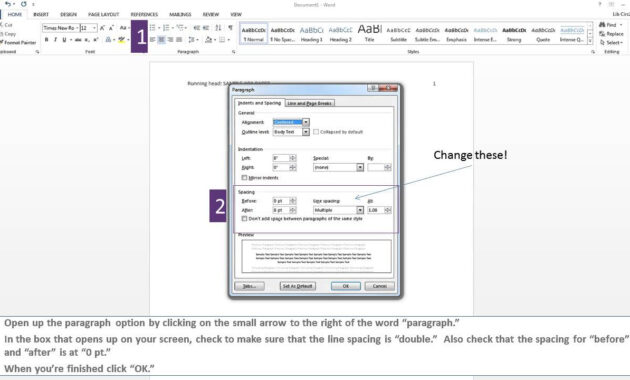Open the Insert ribbon tab
630x380 pixels.
(x=41, y=14)
